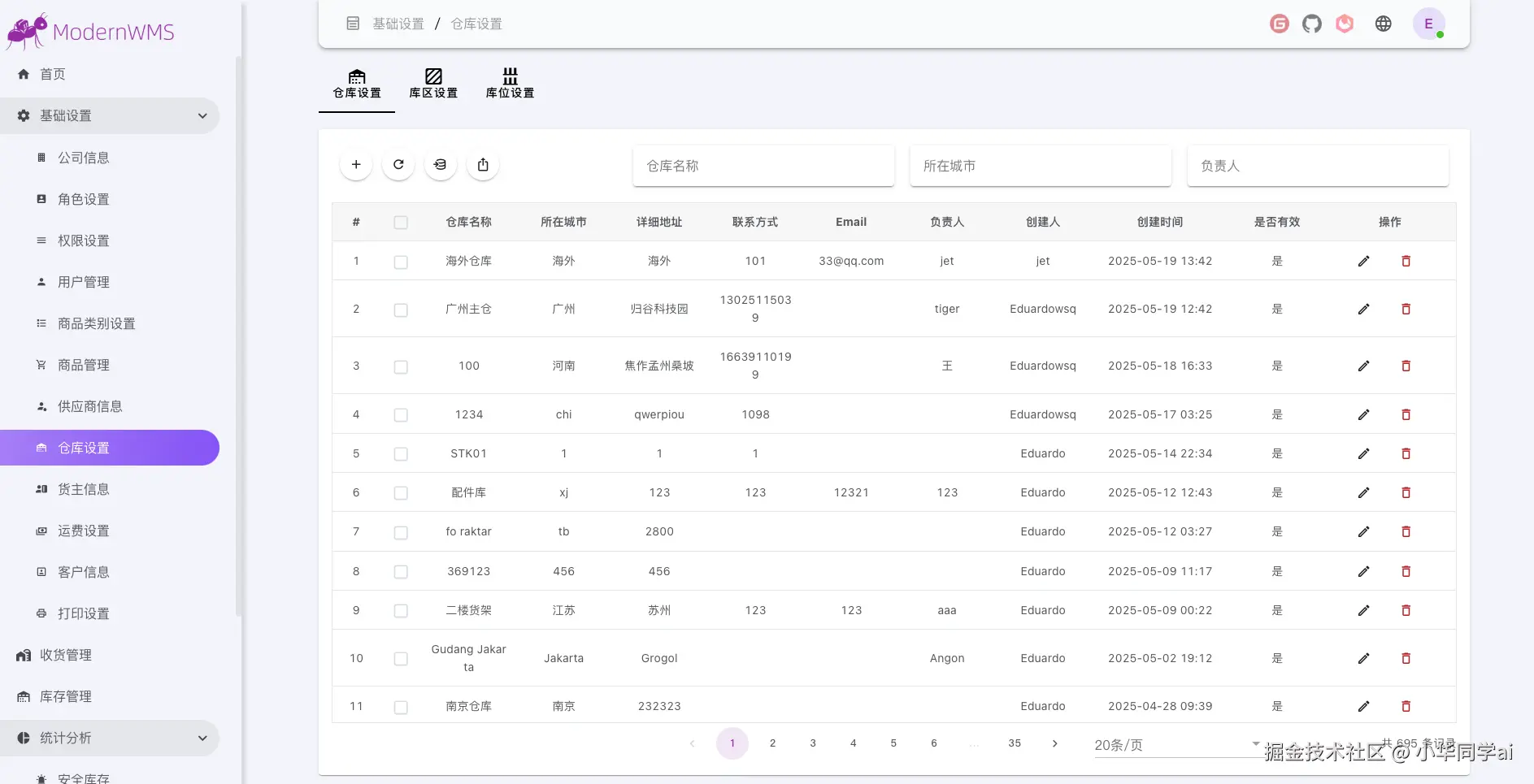Image resolution: width=1534 pixels, height=784 pixels.
Task: Open 商品管理 in the sidebar
Action: (x=110, y=365)
